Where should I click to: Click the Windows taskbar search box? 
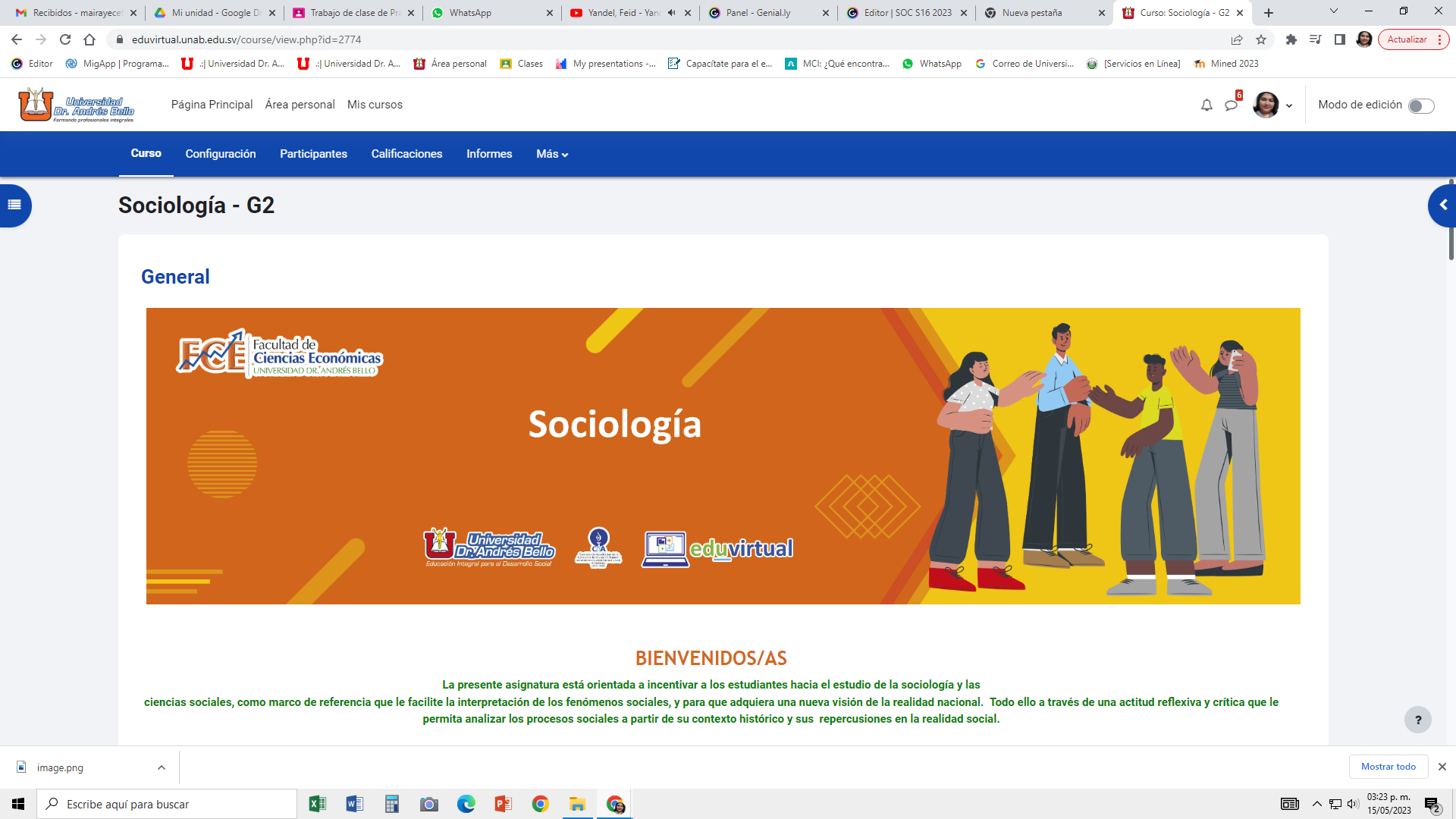click(x=167, y=804)
